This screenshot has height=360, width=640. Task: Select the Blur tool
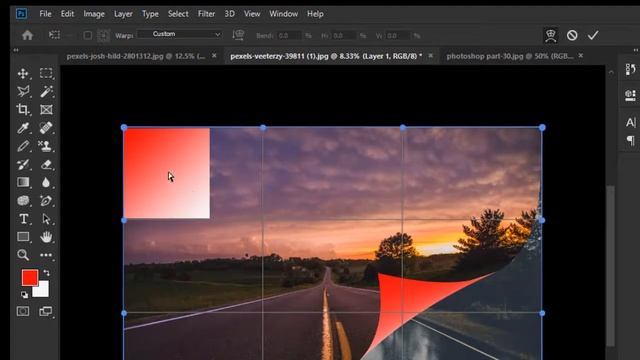point(46,182)
